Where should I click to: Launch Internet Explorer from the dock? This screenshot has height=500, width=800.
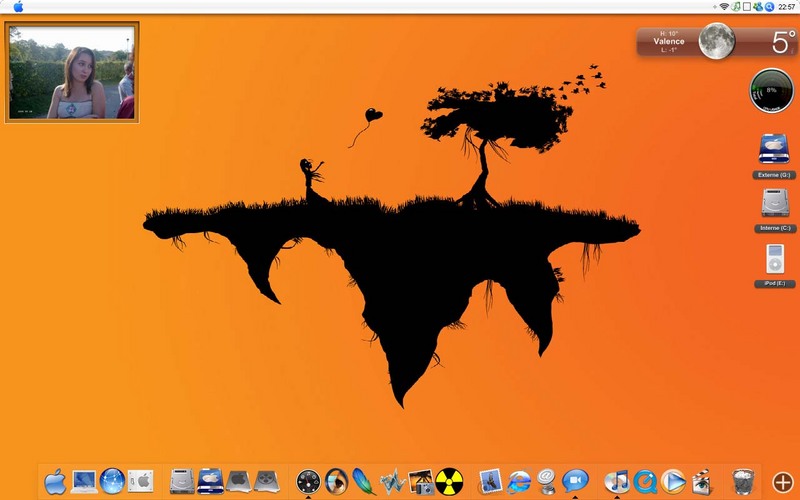coord(519,483)
